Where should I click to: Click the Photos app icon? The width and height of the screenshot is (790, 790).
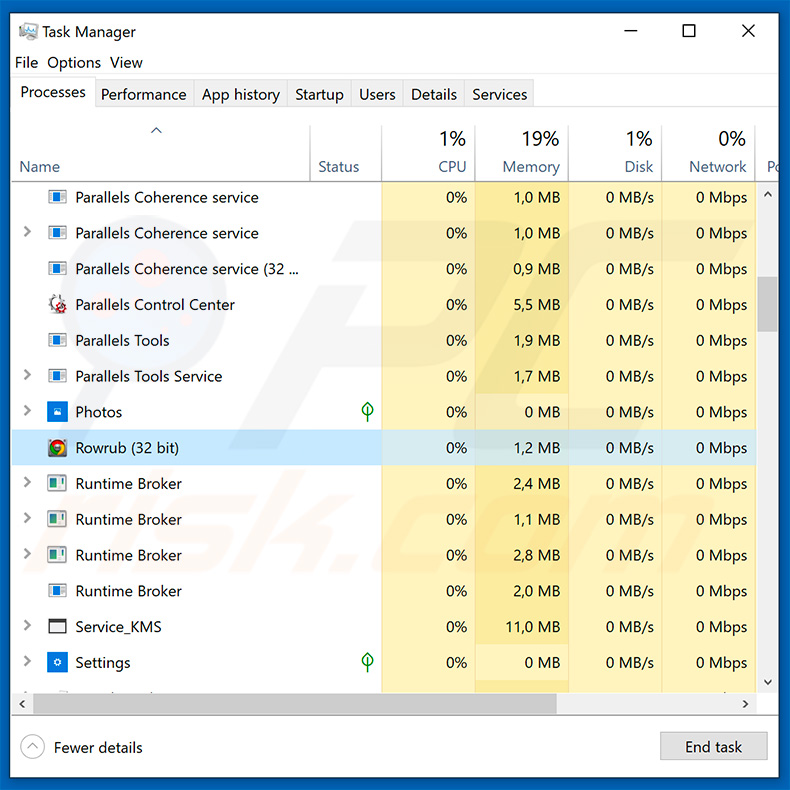tap(57, 412)
